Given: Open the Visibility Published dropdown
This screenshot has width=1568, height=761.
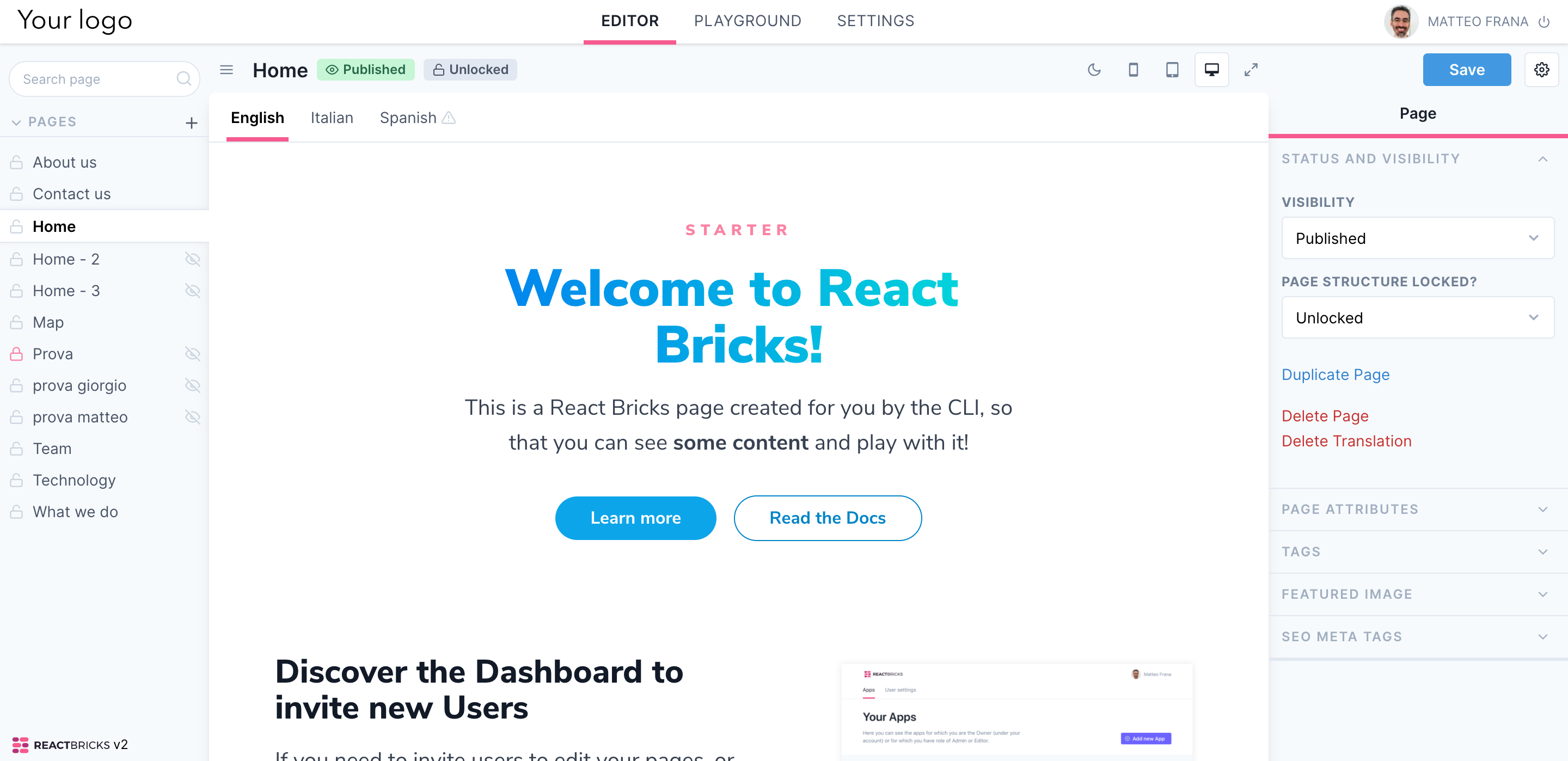Looking at the screenshot, I should [x=1417, y=238].
